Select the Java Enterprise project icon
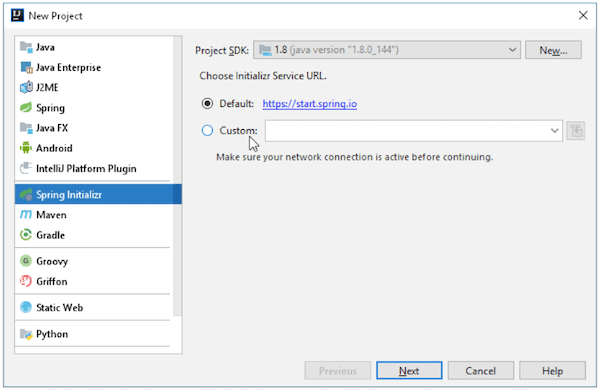The height and width of the screenshot is (391, 600). click(x=26, y=67)
